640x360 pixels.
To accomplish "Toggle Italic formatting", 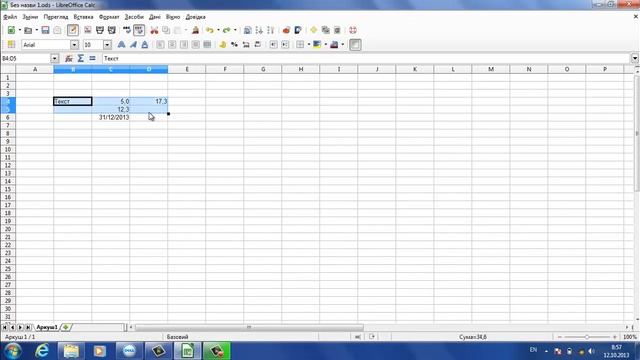I will click(x=133, y=44).
